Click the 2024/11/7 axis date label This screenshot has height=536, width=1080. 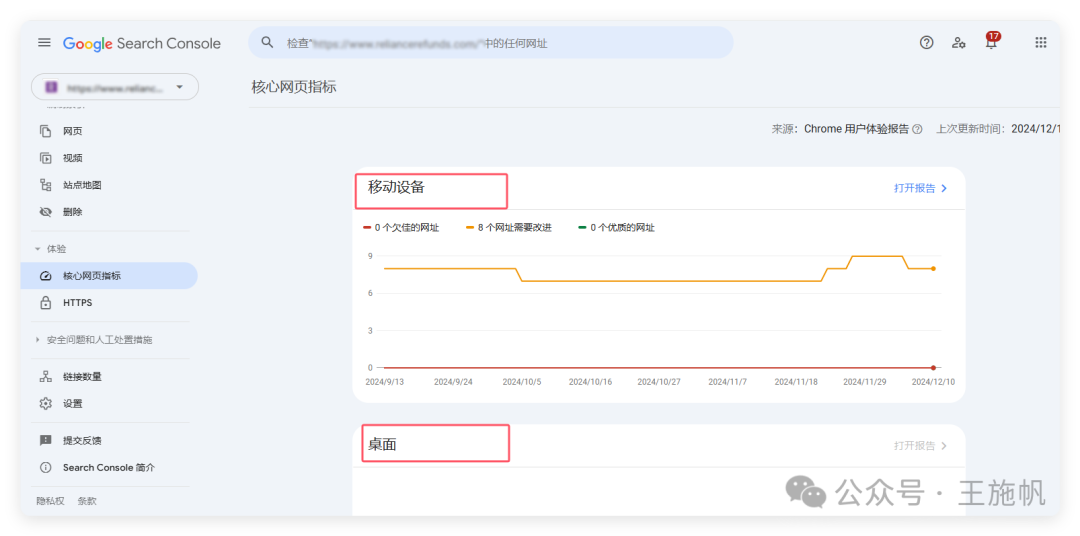[727, 382]
